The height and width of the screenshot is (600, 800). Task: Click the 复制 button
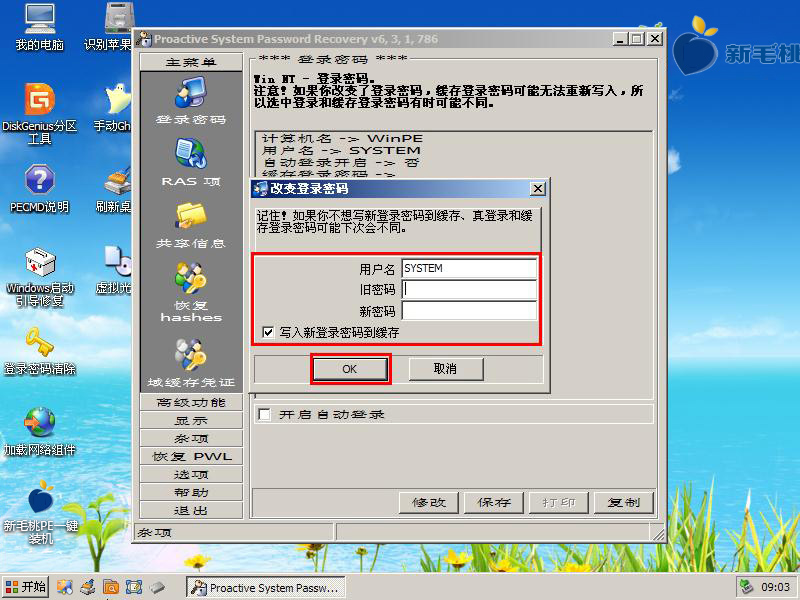click(623, 503)
